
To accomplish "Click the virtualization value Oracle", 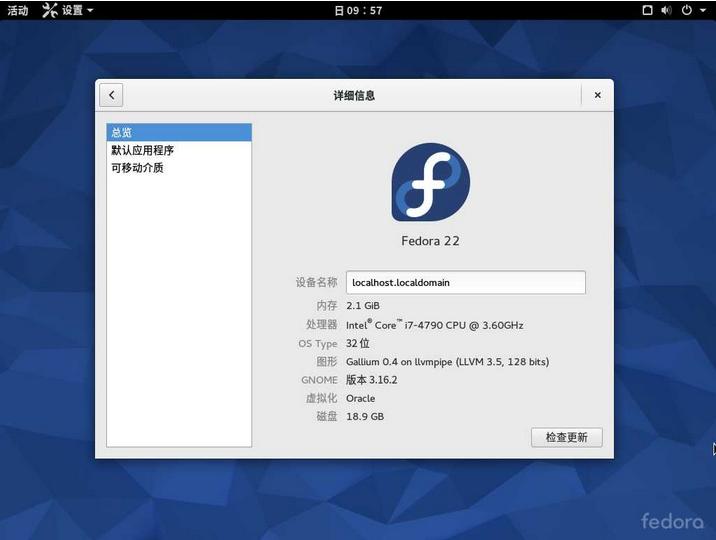I will click(361, 398).
